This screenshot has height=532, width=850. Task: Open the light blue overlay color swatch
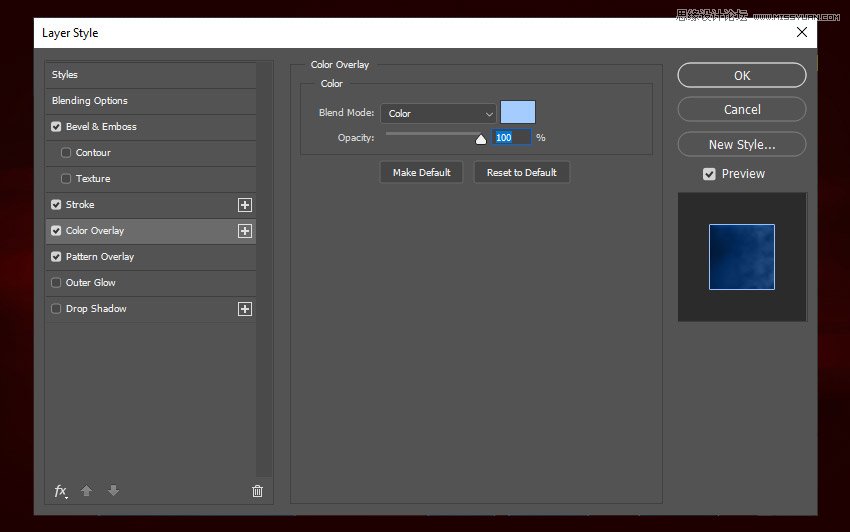(517, 113)
